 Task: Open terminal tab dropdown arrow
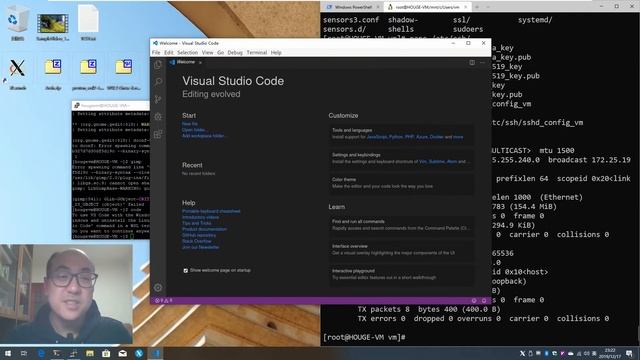(x=488, y=7)
